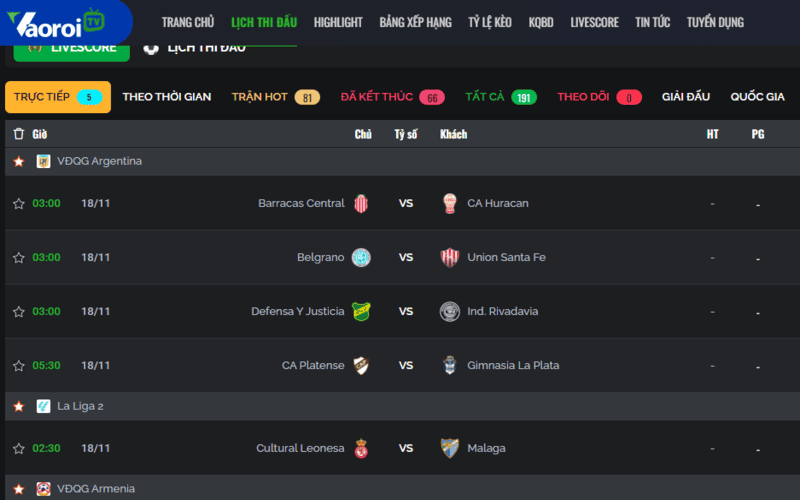Click the Union Santa Fe crest
The height and width of the screenshot is (500, 800).
(450, 257)
